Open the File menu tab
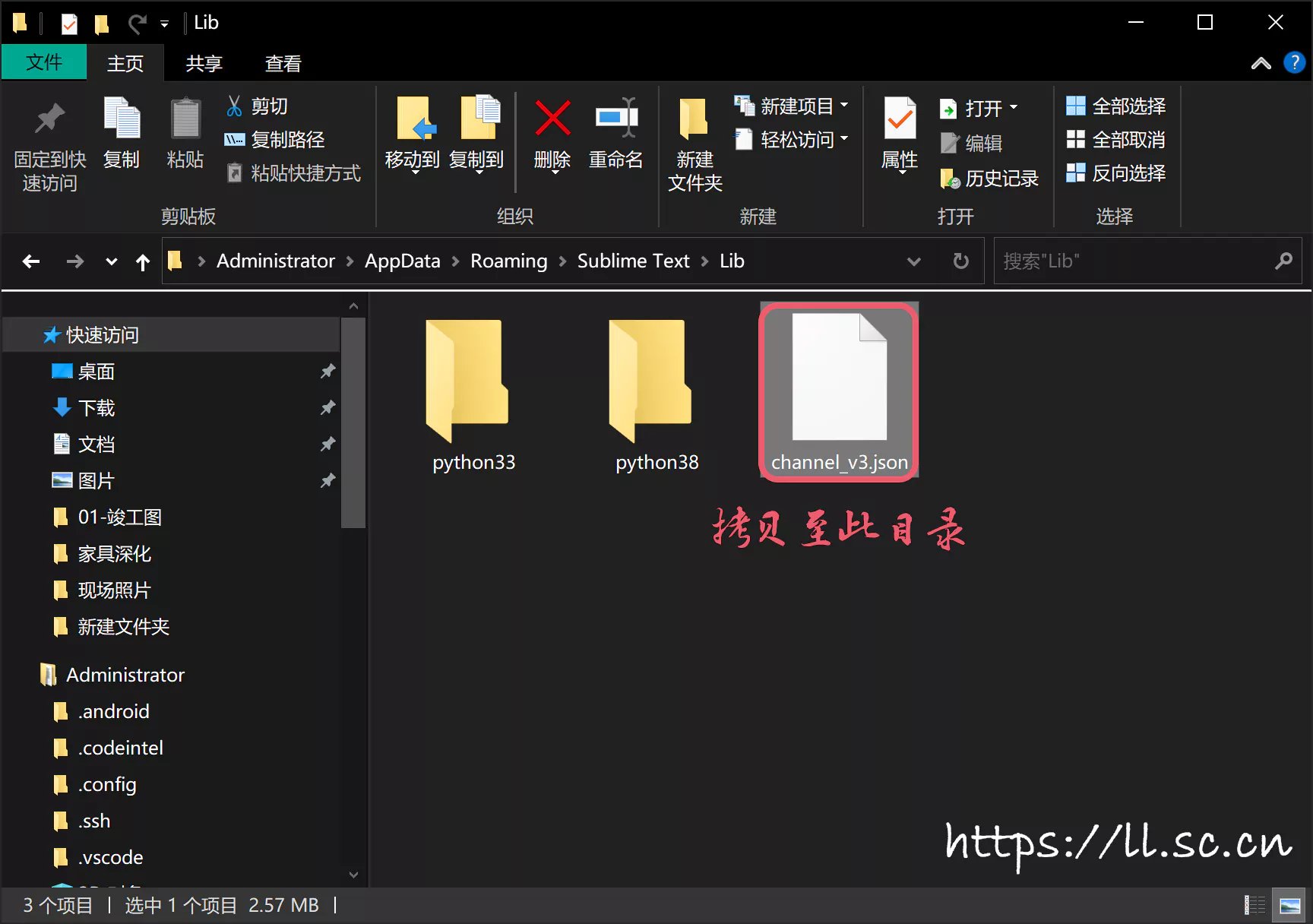Image resolution: width=1313 pixels, height=924 pixels. (x=44, y=62)
